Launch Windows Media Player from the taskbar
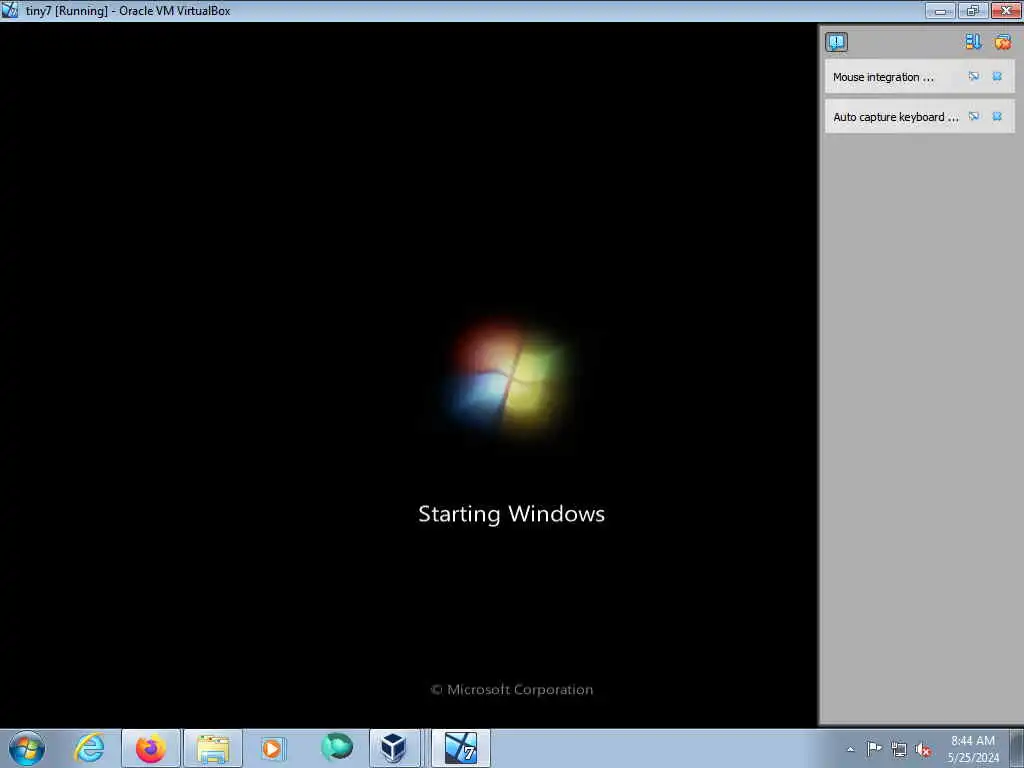 coord(273,748)
